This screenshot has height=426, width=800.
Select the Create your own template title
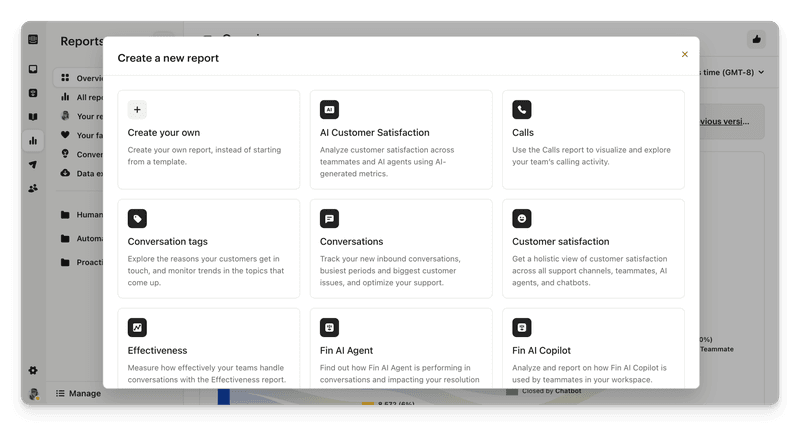164,133
